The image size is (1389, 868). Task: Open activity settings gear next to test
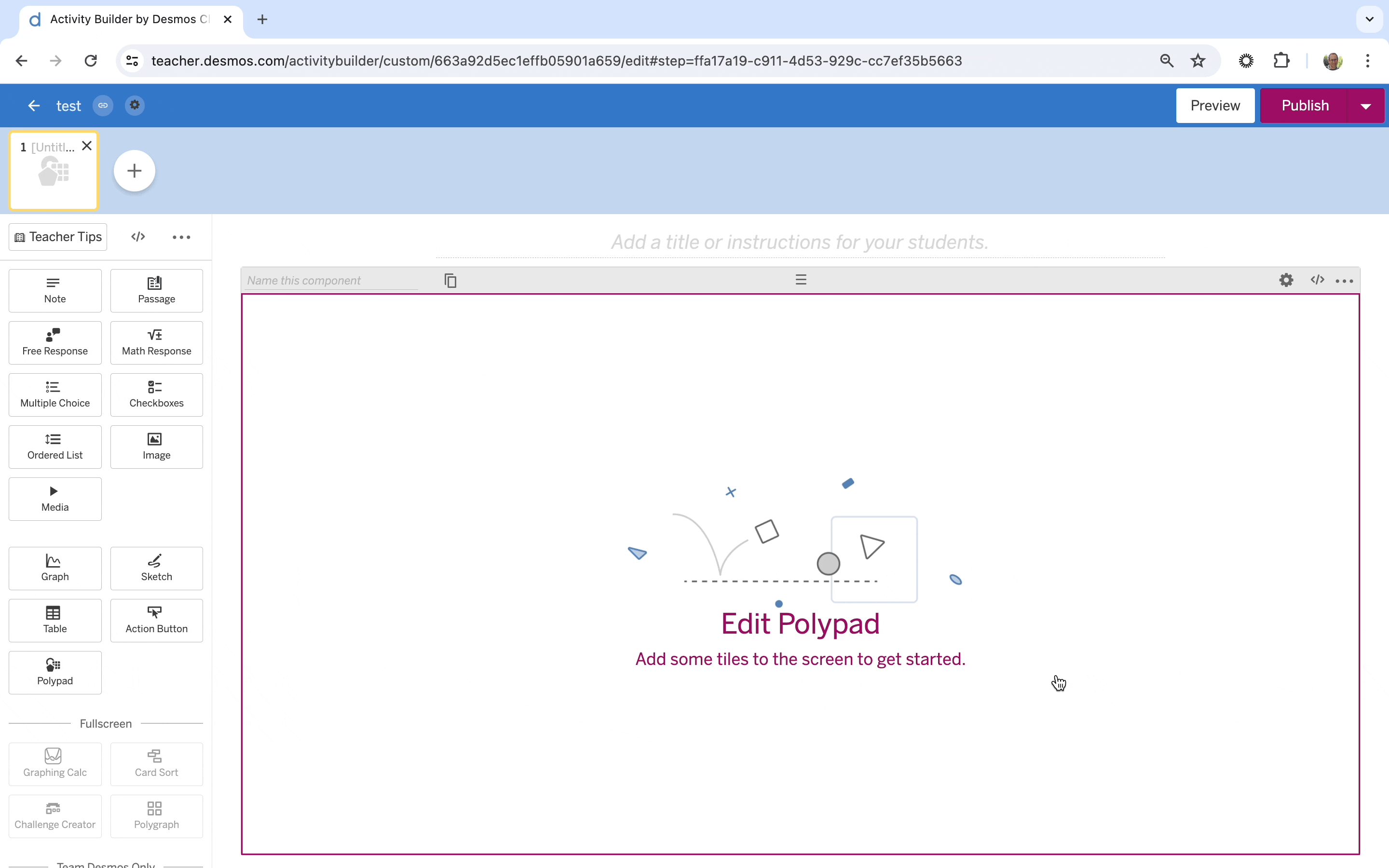point(135,105)
